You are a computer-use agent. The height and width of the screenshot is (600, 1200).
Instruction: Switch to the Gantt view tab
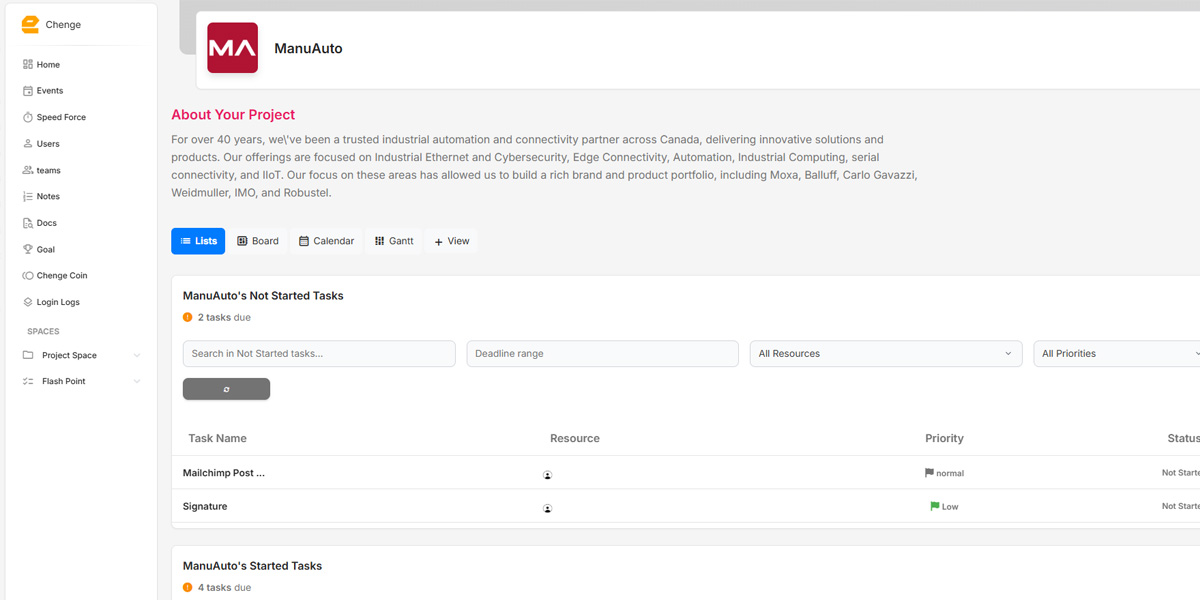[x=394, y=241]
